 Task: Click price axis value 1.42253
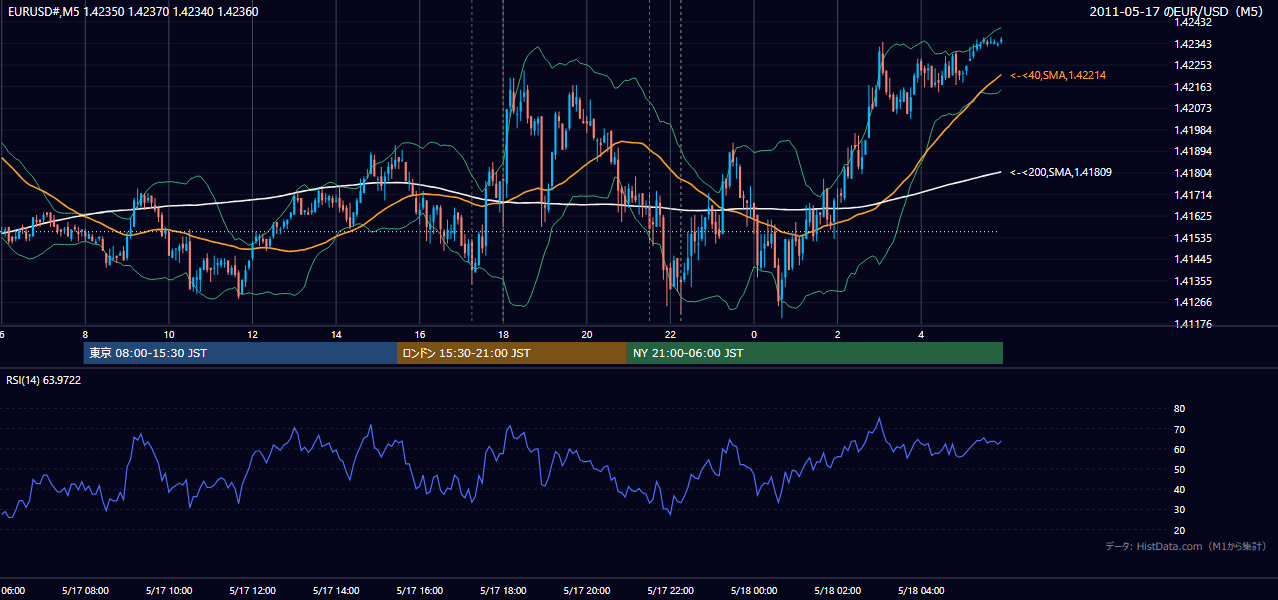1194,65
